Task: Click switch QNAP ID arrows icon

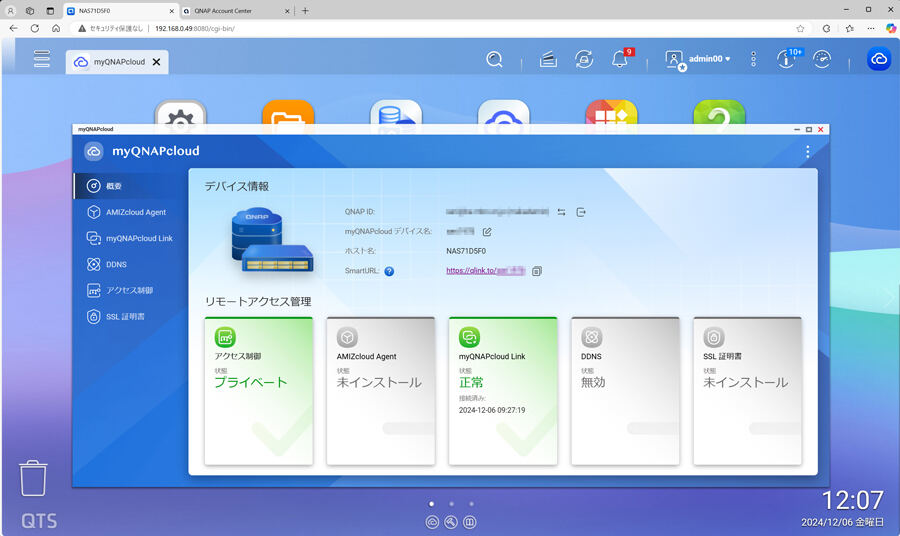Action: (x=561, y=212)
